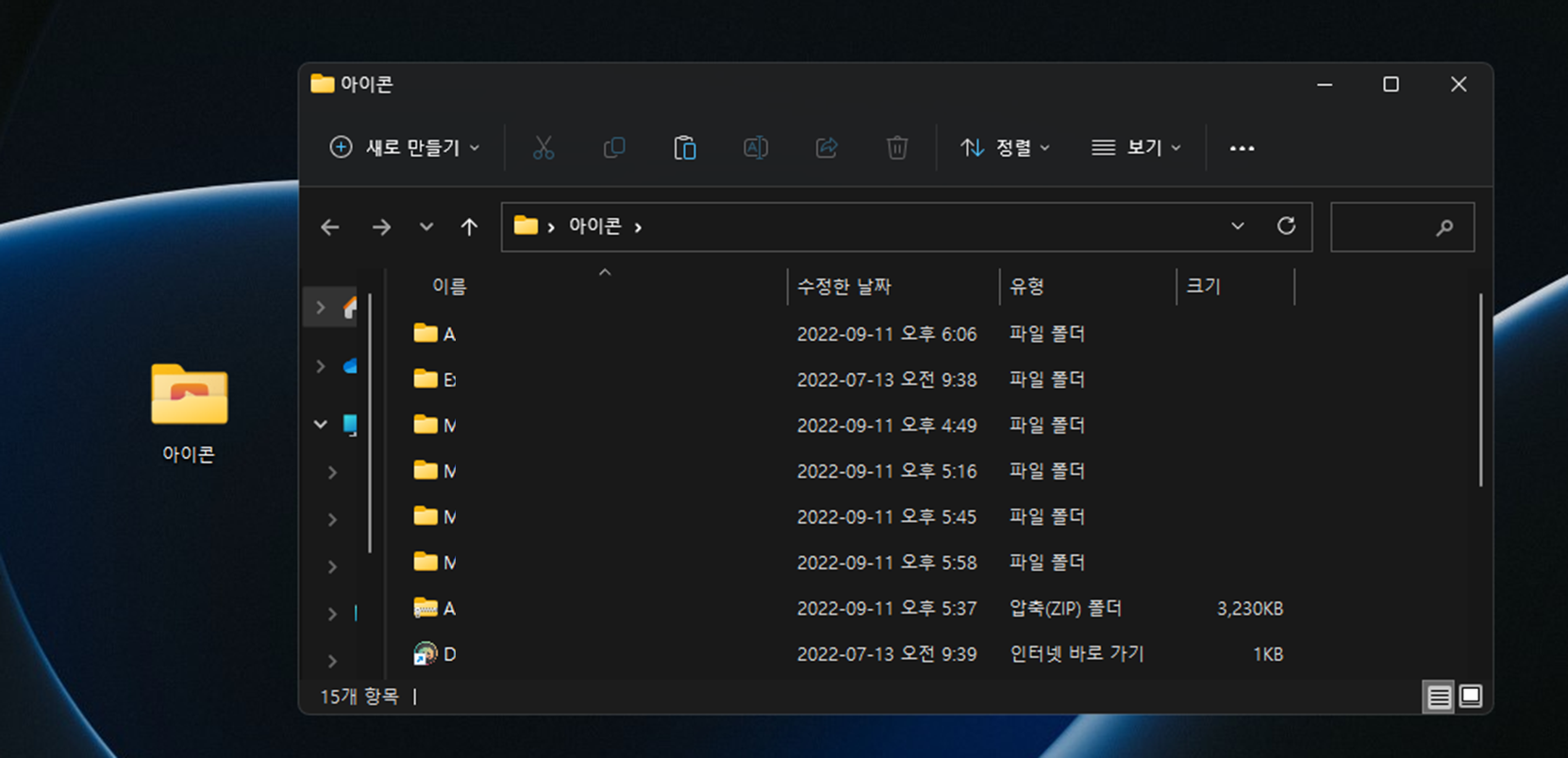
Task: Expand the Home node in navigation pane
Action: click(x=321, y=308)
